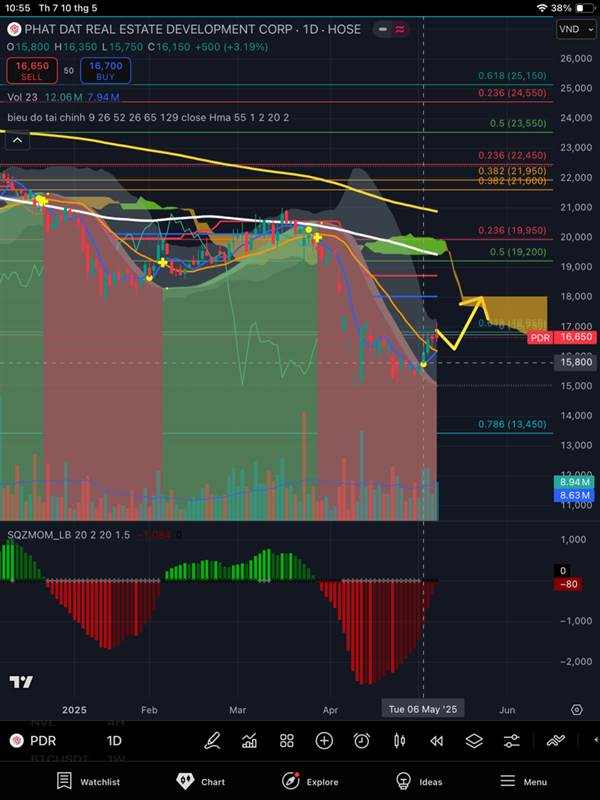Switch to the Watchlist tab
Viewport: 600px width, 800px height.
88,781
